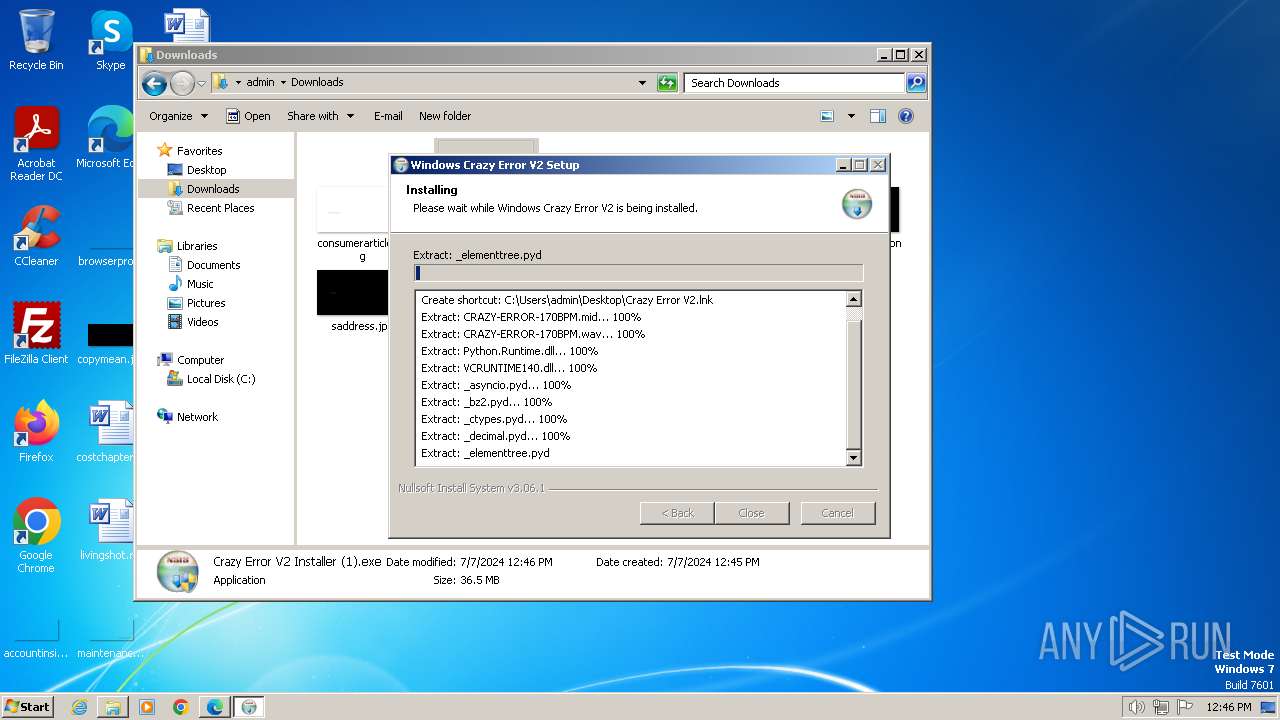This screenshot has height=720, width=1280.
Task: Click the Forward arrow in Downloads window
Action: click(182, 83)
